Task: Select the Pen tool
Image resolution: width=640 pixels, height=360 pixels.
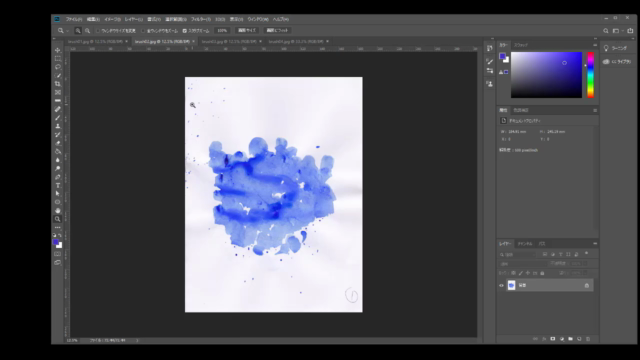Action: pos(58,177)
